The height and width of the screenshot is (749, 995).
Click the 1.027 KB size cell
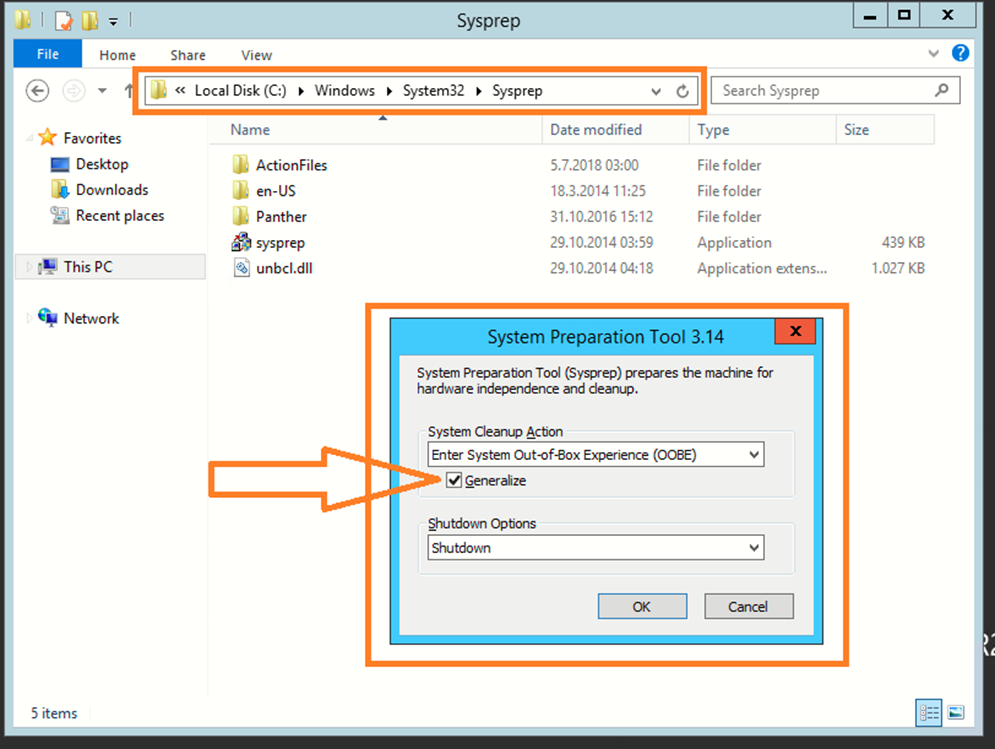click(898, 268)
